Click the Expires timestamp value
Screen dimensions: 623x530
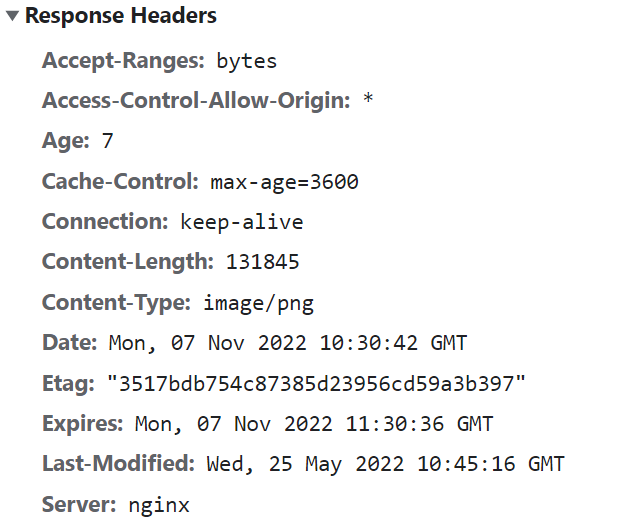click(x=314, y=425)
